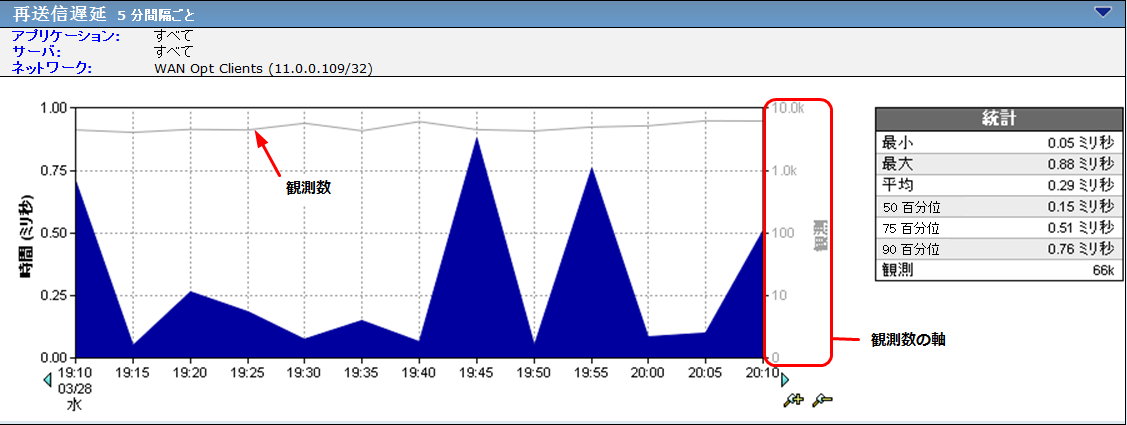Go to later time with right arrow
Viewport: 1127px width, 425px height.
coord(784,379)
